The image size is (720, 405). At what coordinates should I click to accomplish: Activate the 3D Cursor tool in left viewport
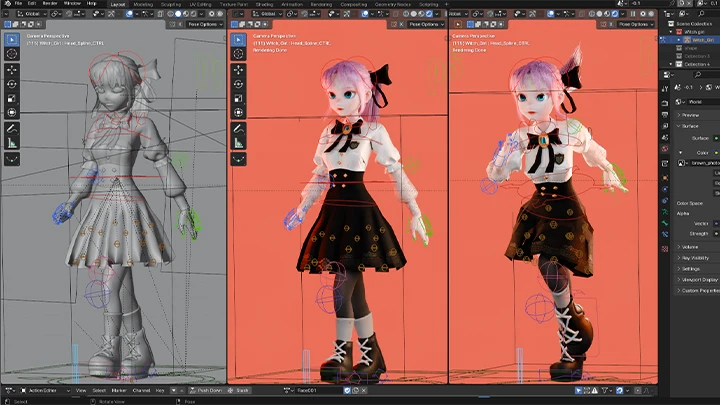tap(12, 54)
